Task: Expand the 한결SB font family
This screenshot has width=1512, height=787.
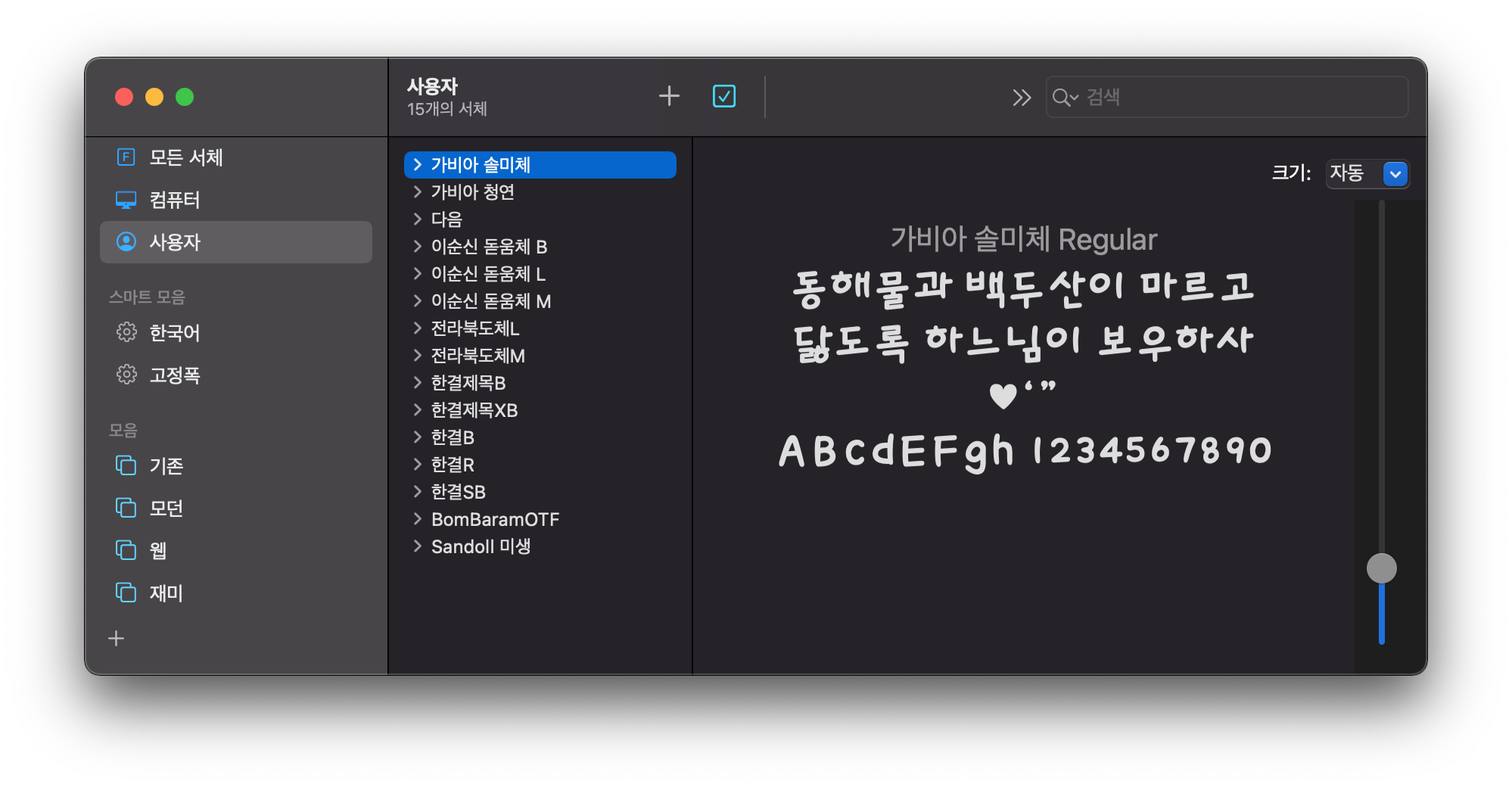Action: click(417, 491)
